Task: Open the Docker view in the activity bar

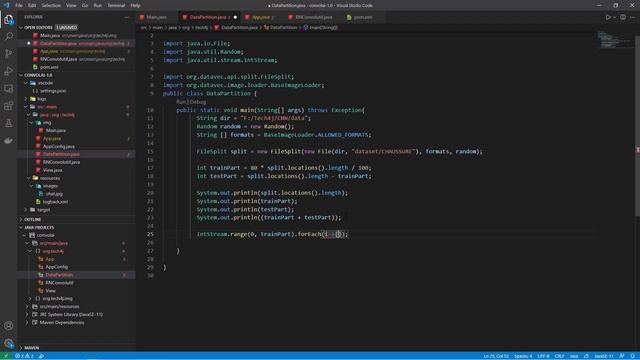Action: pyautogui.click(x=9, y=140)
